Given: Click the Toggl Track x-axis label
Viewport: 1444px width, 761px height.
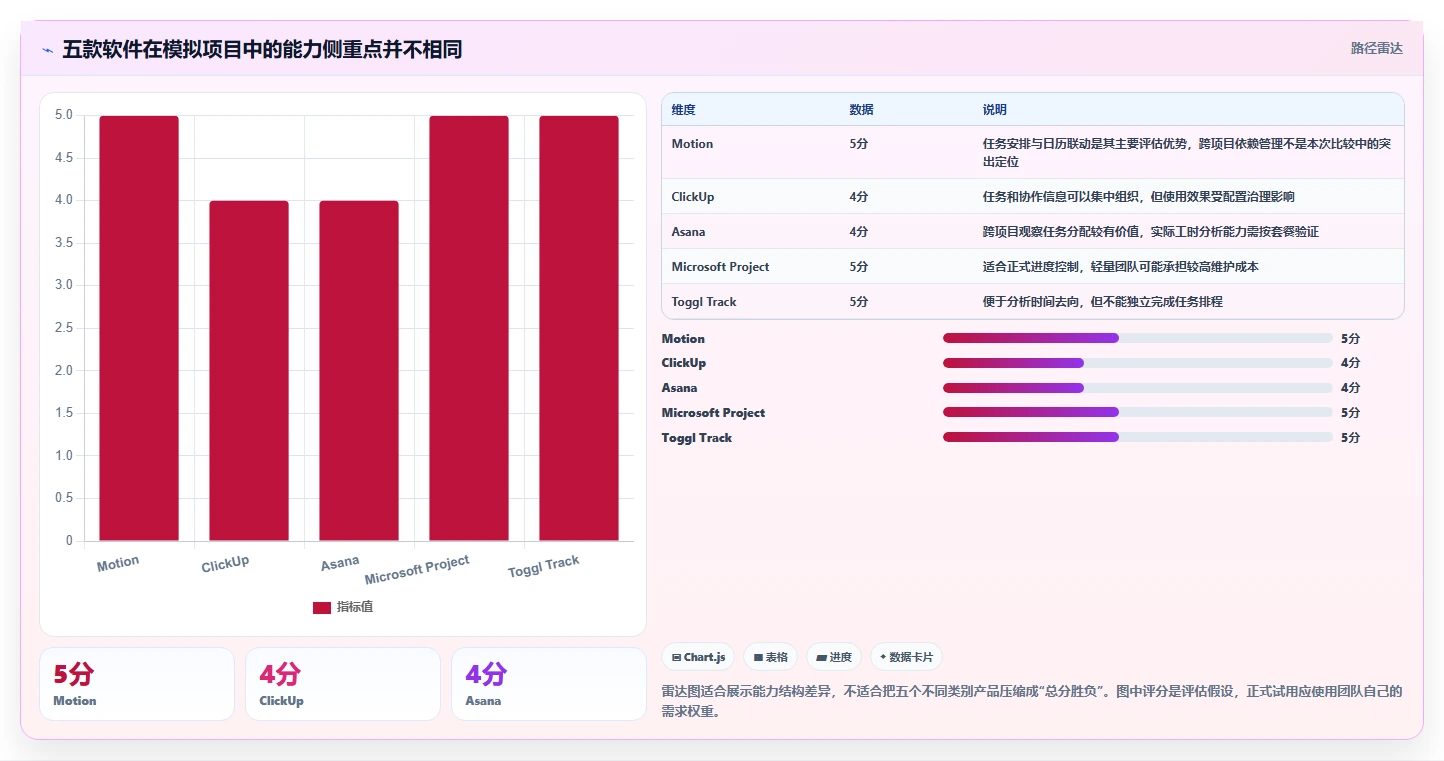Looking at the screenshot, I should point(544,566).
